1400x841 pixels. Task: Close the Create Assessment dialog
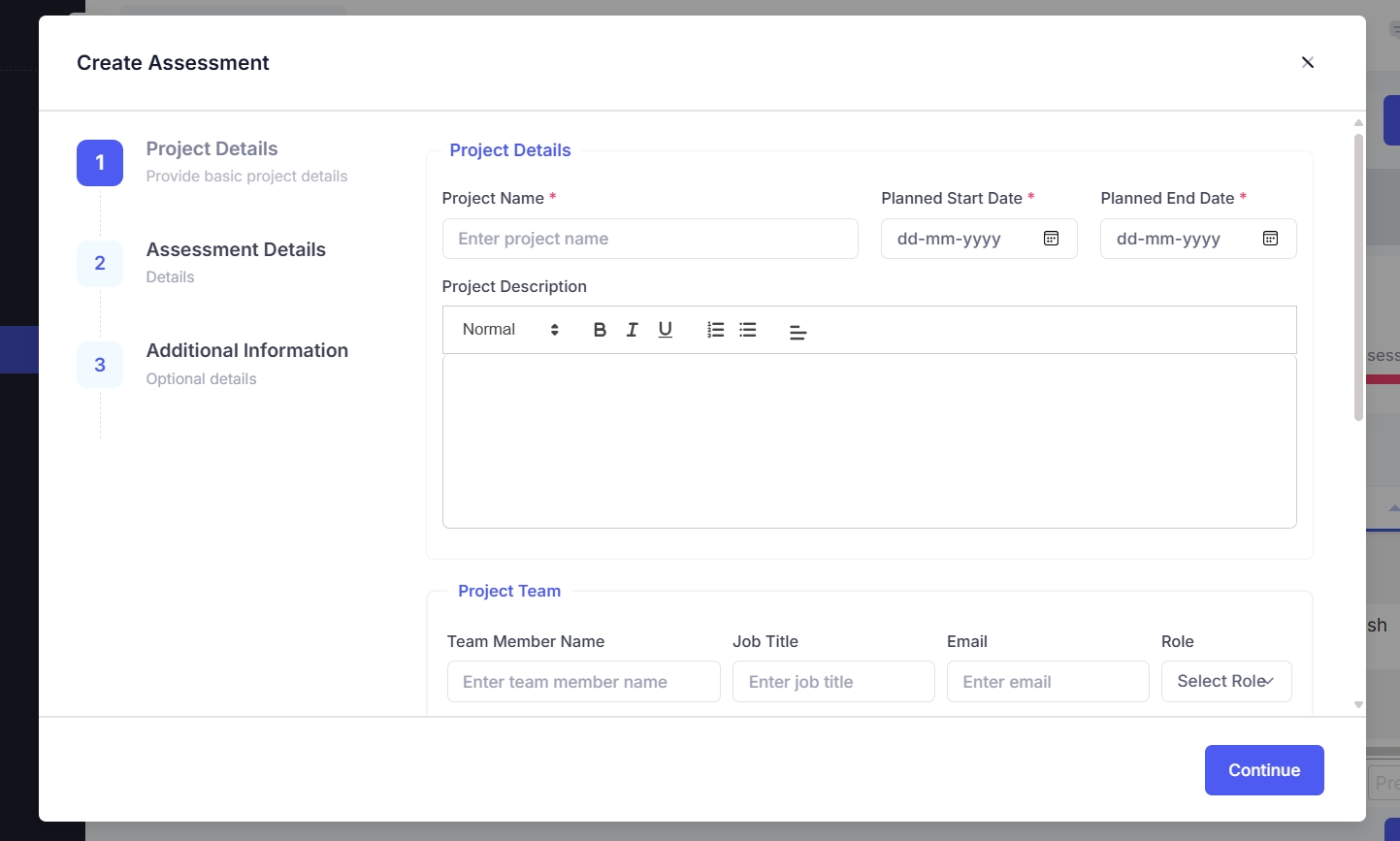click(x=1307, y=62)
